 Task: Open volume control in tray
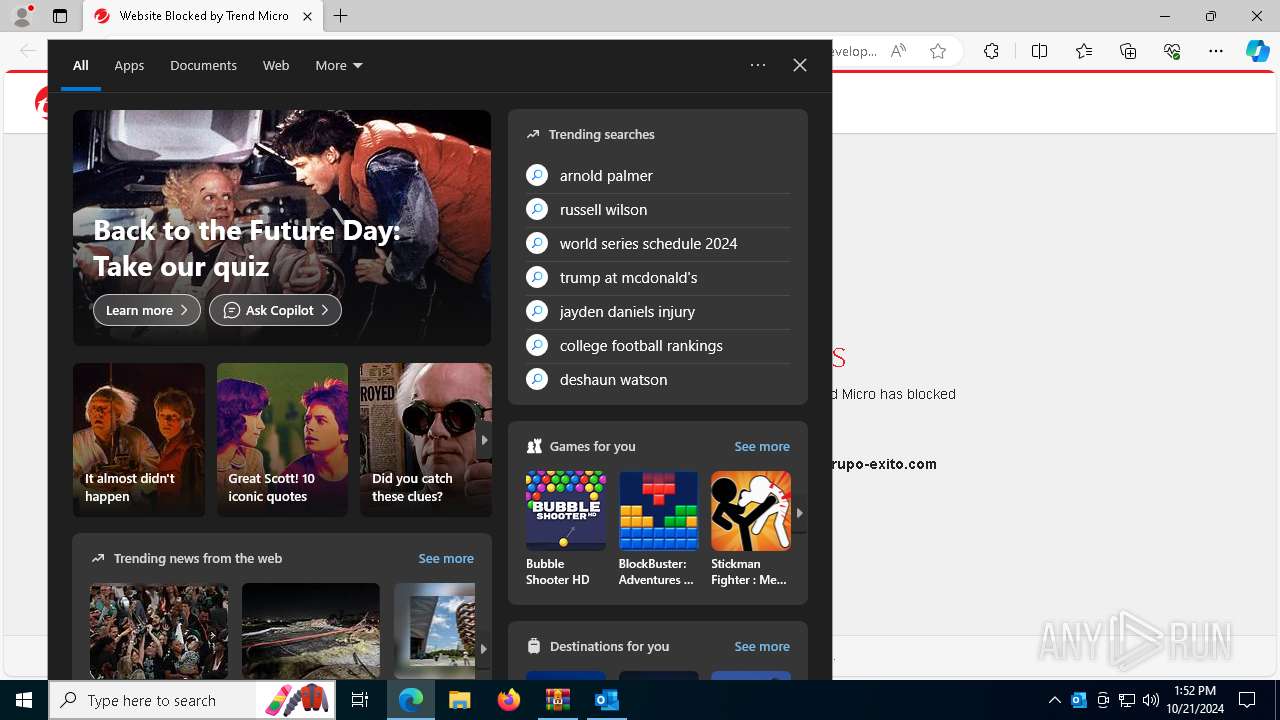pyautogui.click(x=1150, y=700)
